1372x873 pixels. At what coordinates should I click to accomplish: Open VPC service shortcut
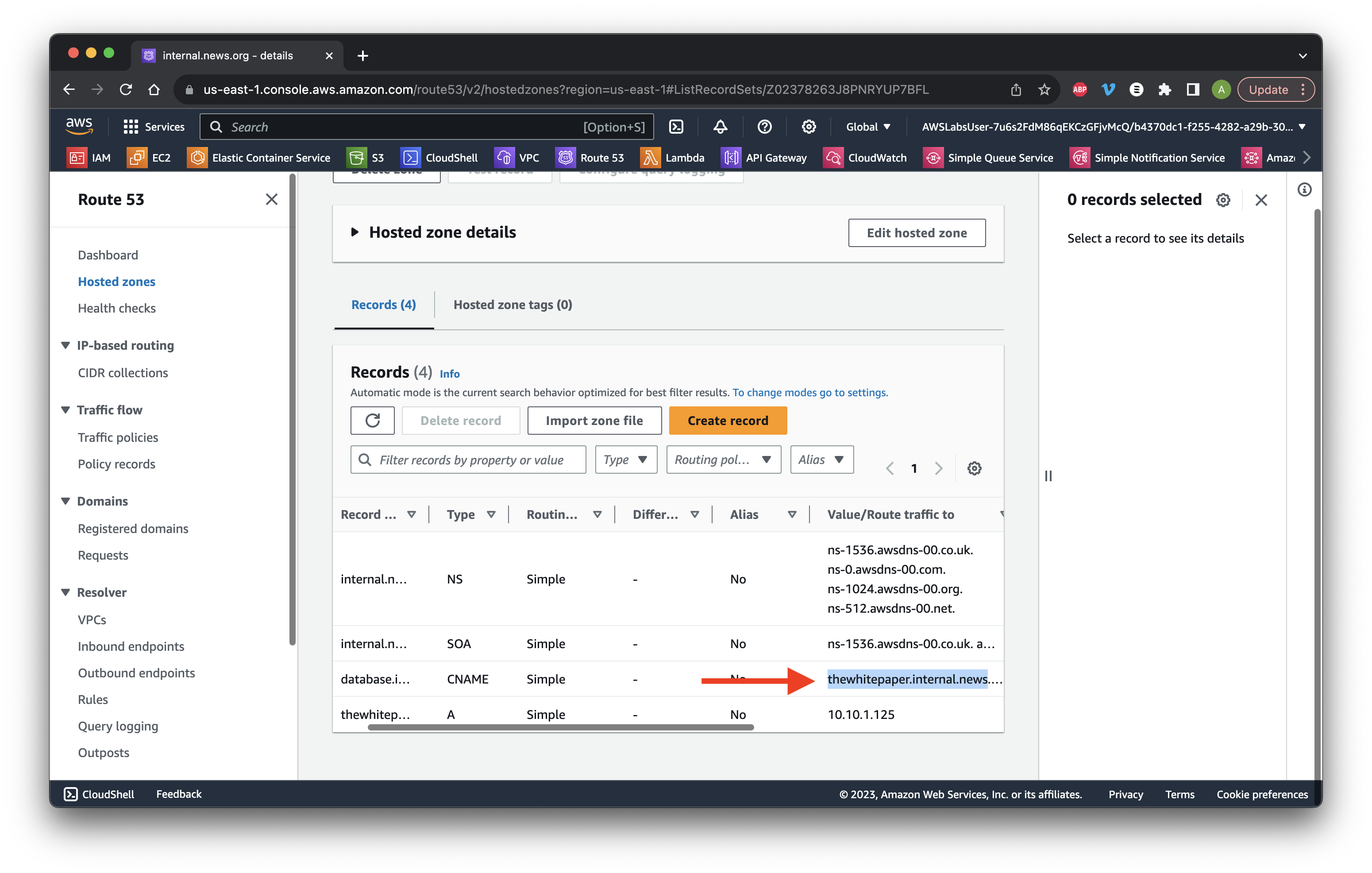[517, 158]
